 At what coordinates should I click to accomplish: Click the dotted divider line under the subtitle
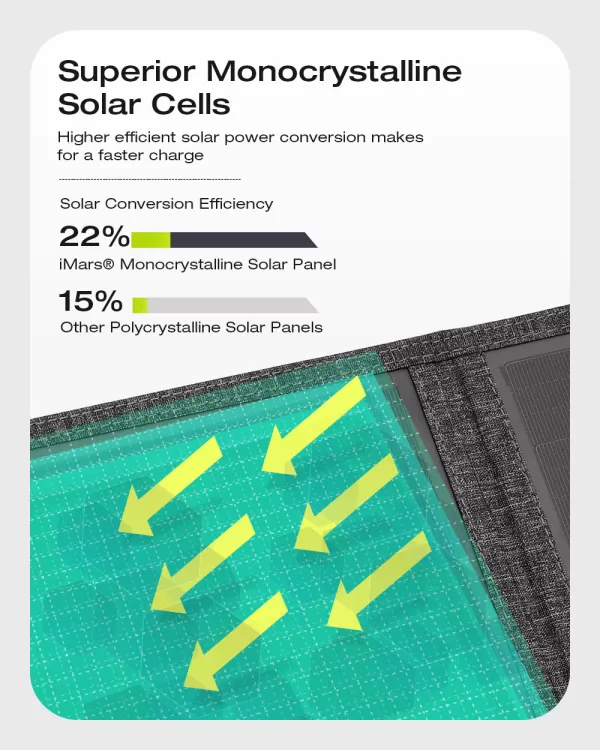pos(150,178)
